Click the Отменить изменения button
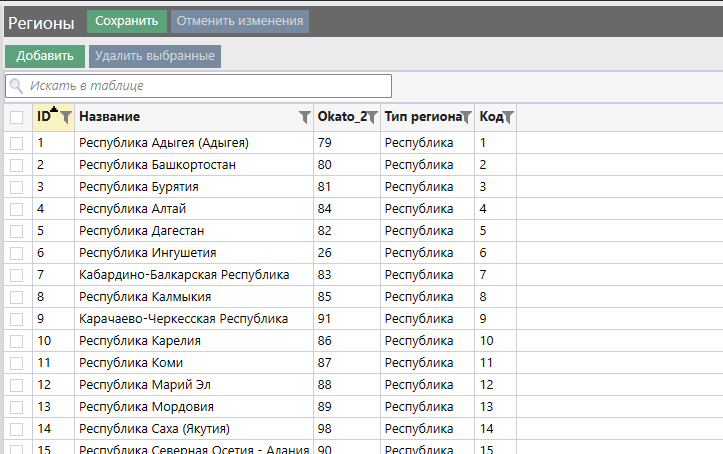The image size is (723, 454). [240, 21]
